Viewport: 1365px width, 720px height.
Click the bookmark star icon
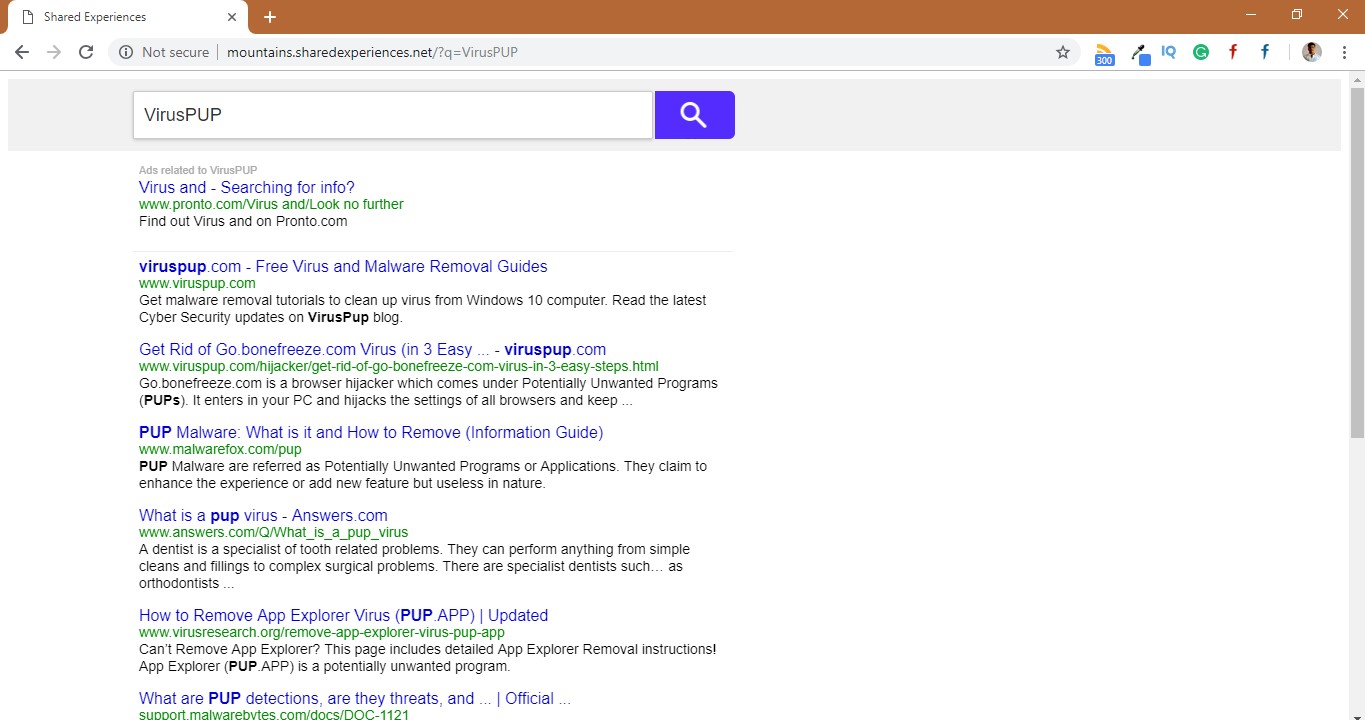coord(1062,52)
